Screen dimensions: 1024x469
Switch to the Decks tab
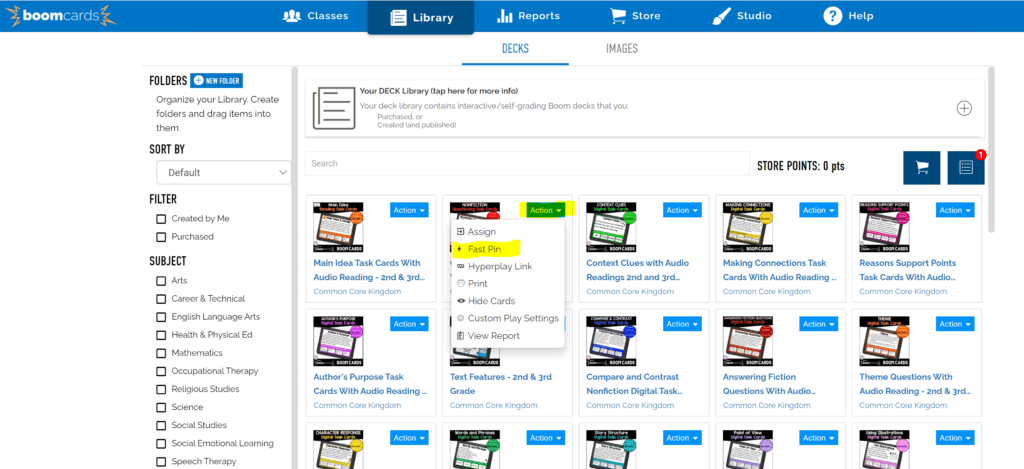click(x=515, y=49)
